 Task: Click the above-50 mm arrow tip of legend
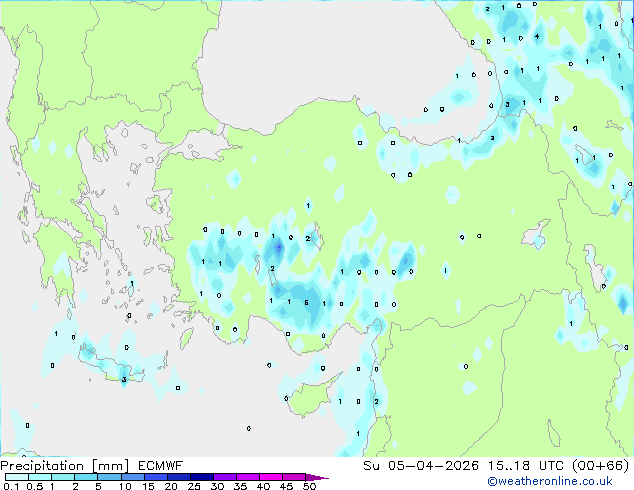pyautogui.click(x=317, y=477)
